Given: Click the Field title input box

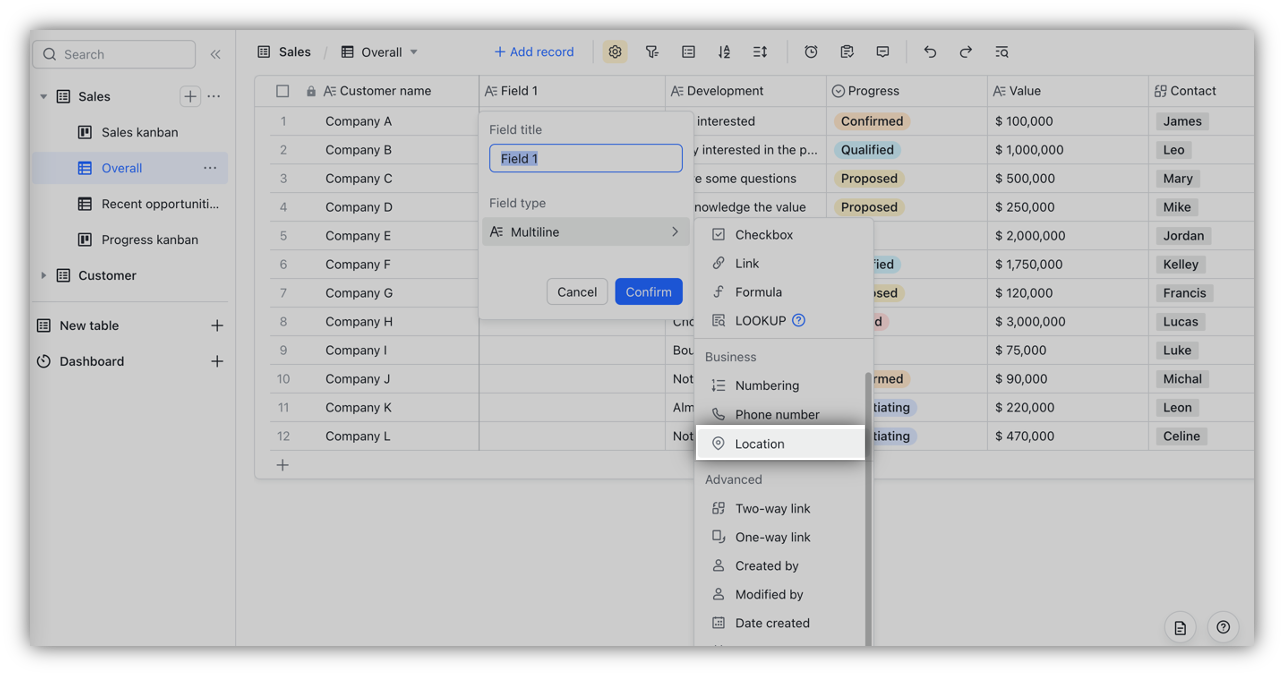Looking at the screenshot, I should (x=586, y=158).
